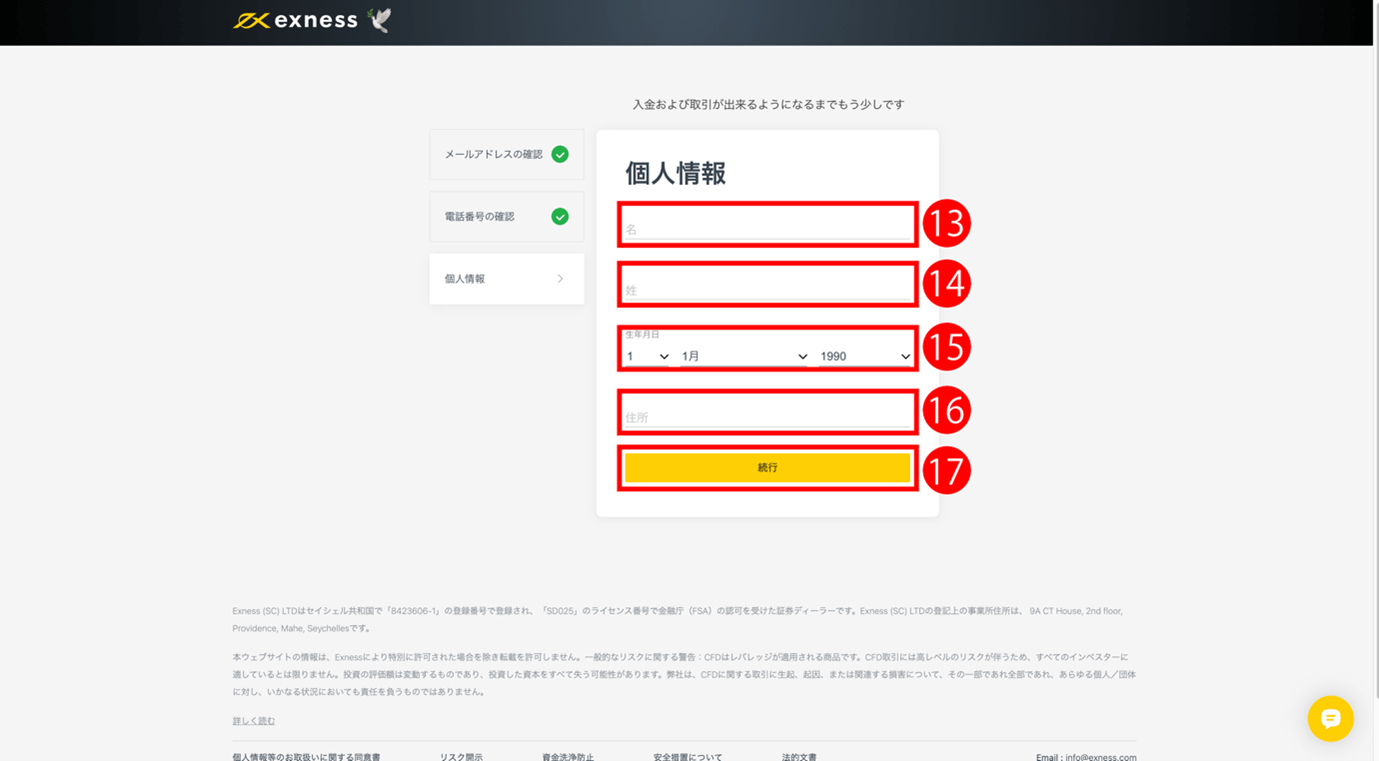Click the info@exness.com email link

1100,757
